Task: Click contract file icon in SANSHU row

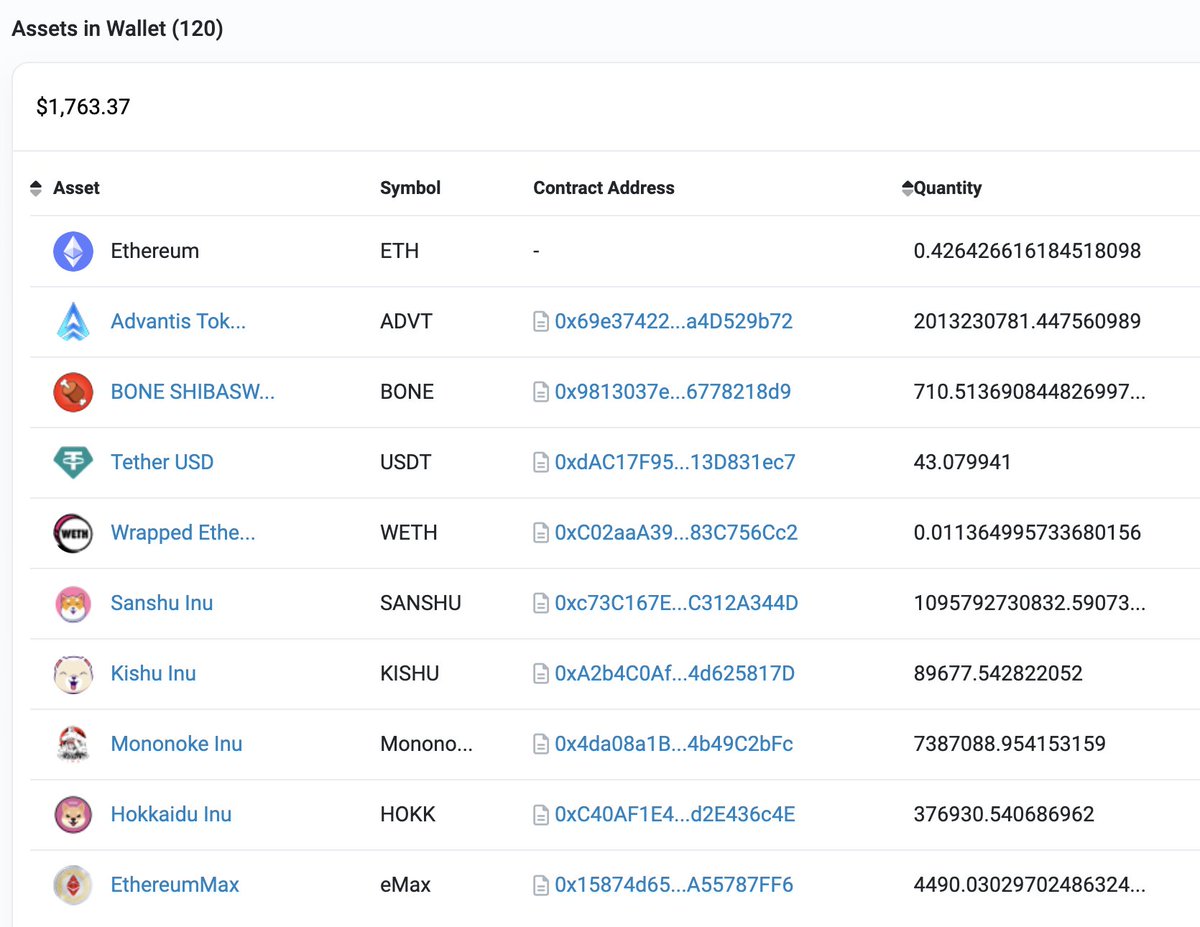Action: [541, 603]
